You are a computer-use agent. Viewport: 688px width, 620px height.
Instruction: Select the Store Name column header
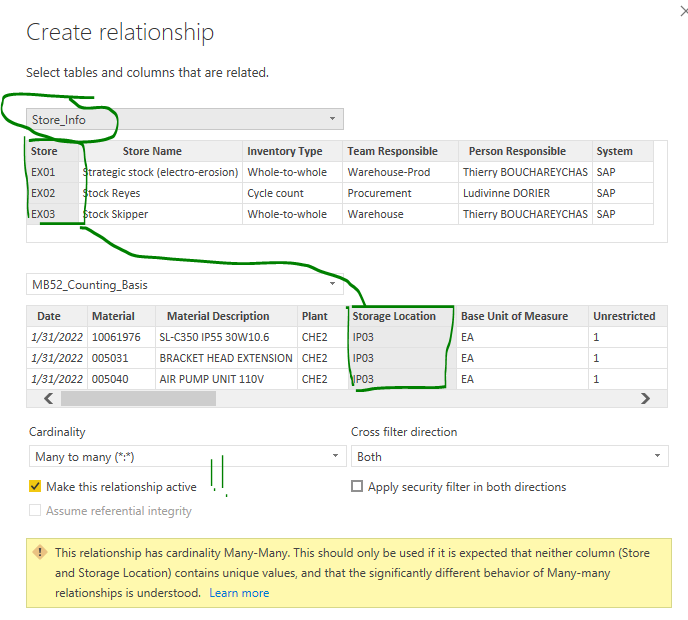coord(152,151)
